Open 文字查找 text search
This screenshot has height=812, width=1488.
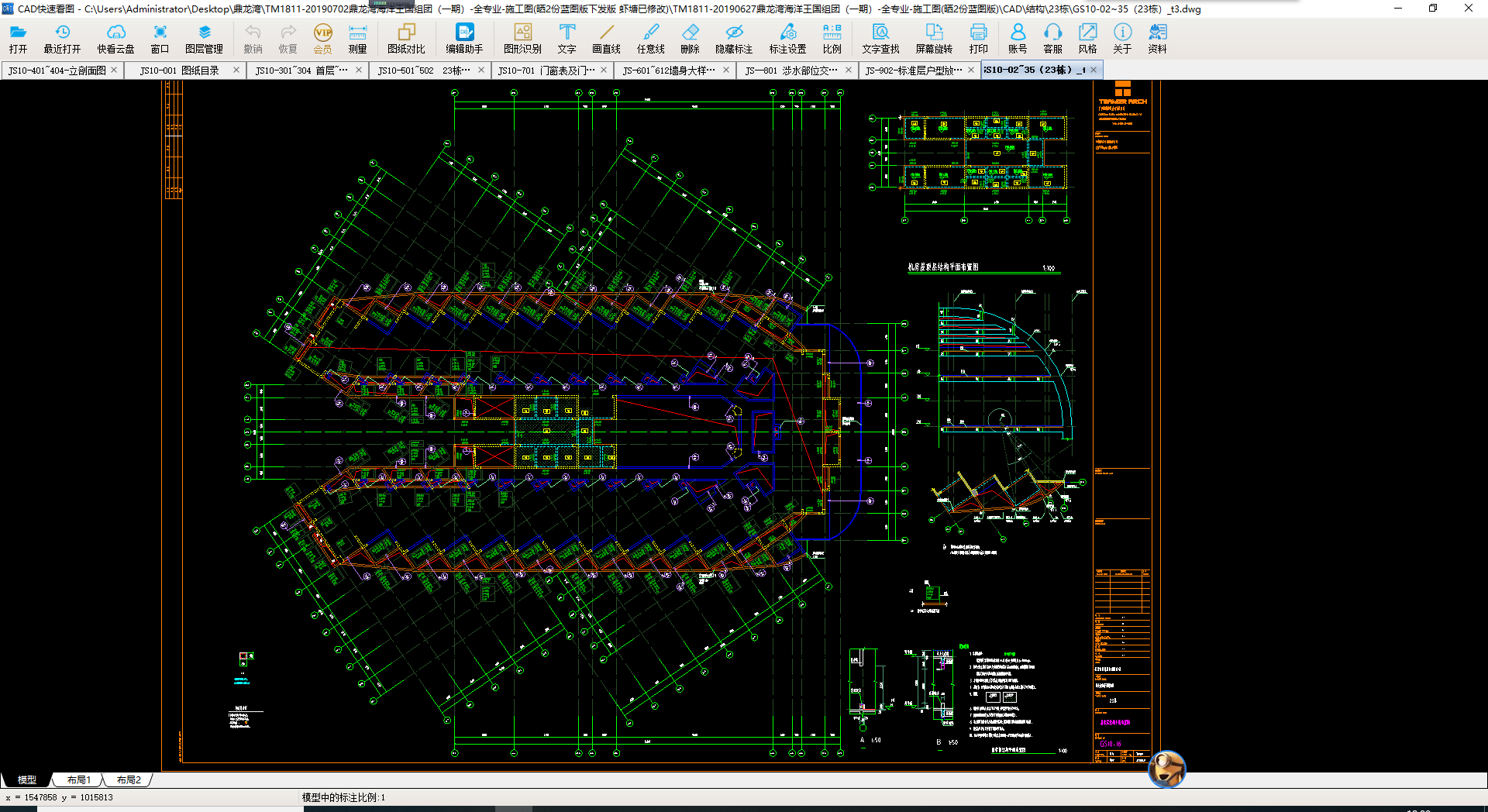[880, 39]
